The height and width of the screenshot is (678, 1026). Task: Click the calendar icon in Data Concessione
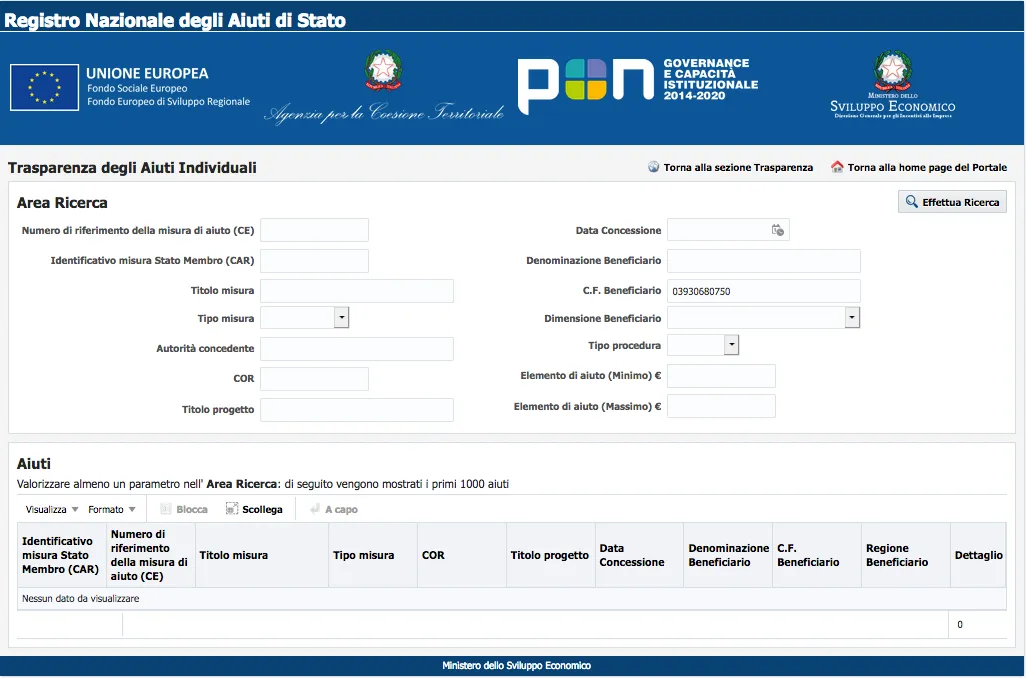point(777,230)
